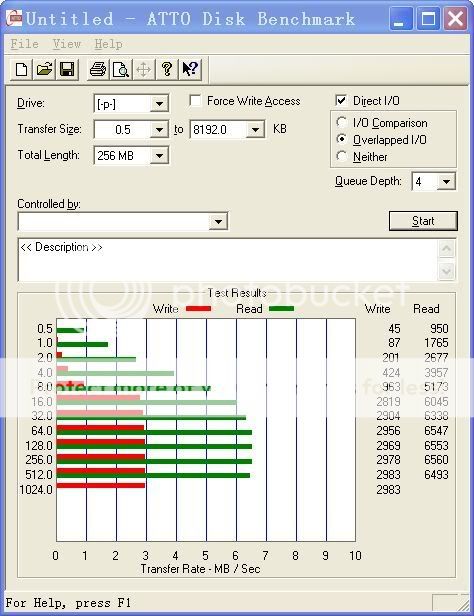
Task: Click the read value 6560
Action: (436, 460)
